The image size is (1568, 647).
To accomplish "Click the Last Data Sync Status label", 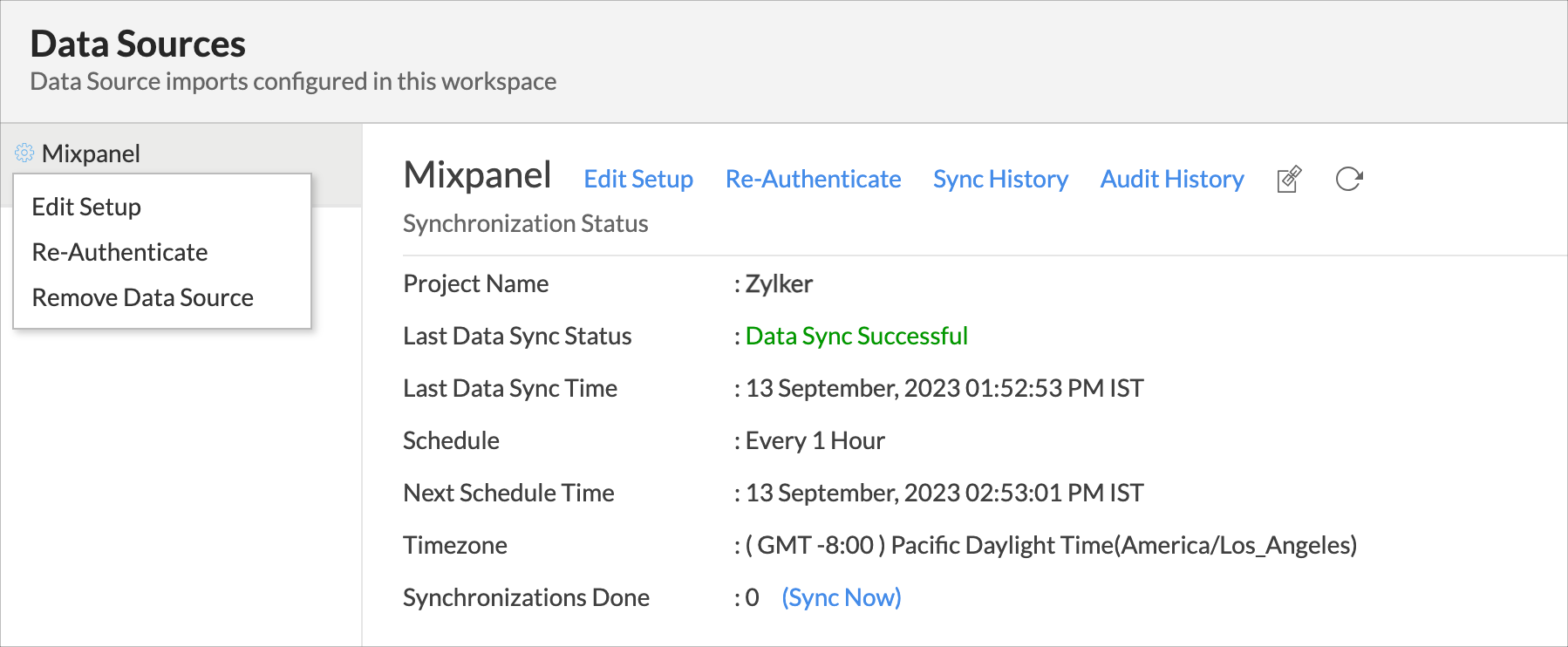I will click(517, 336).
